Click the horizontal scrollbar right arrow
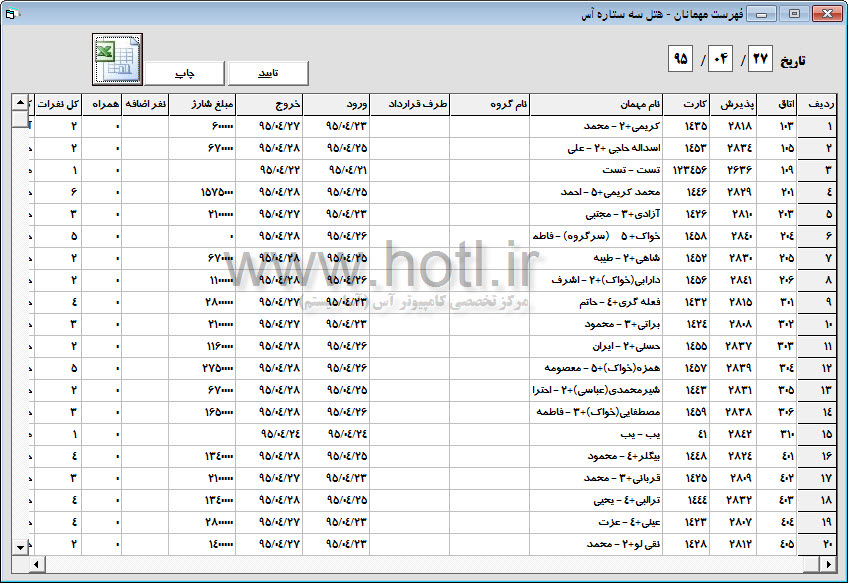This screenshot has width=848, height=583. [x=828, y=565]
